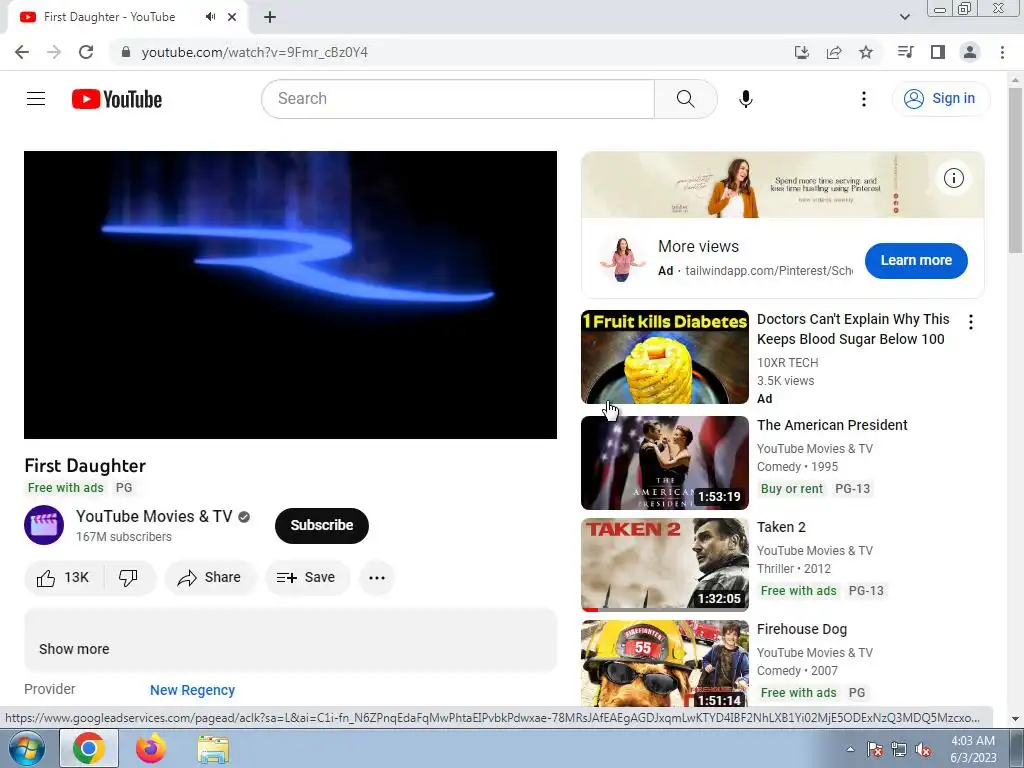This screenshot has width=1024, height=768.
Task: Start voice search with microphone icon
Action: pos(746,99)
